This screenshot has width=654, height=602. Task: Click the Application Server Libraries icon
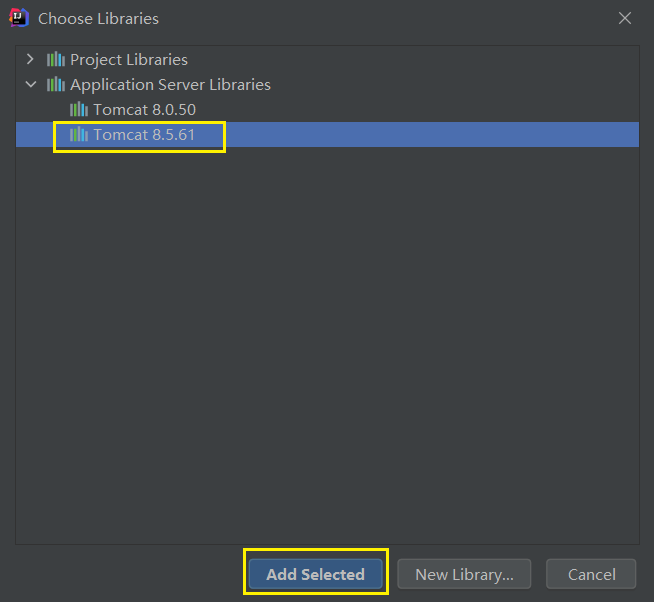[x=55, y=85]
